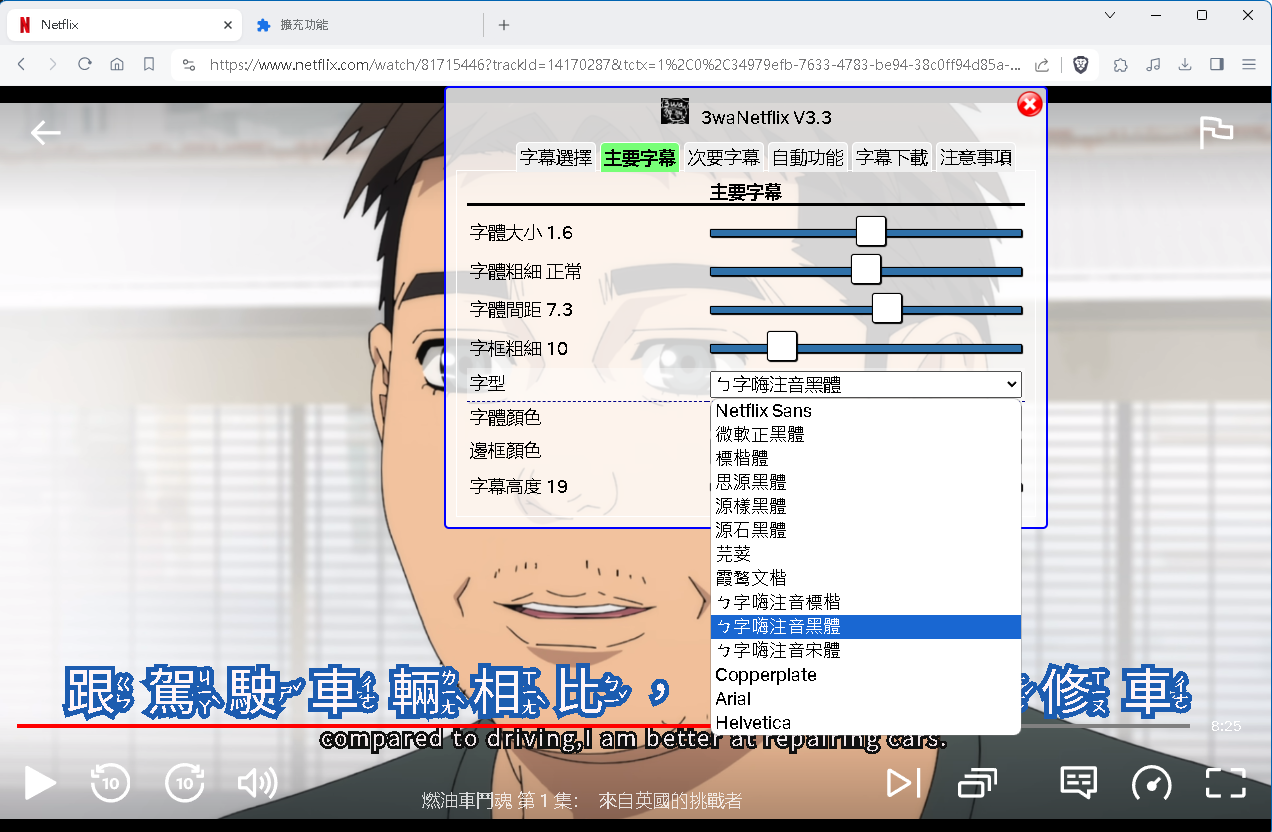Click the Netflix back arrow
Viewport: 1272px width, 832px height.
click(x=45, y=132)
